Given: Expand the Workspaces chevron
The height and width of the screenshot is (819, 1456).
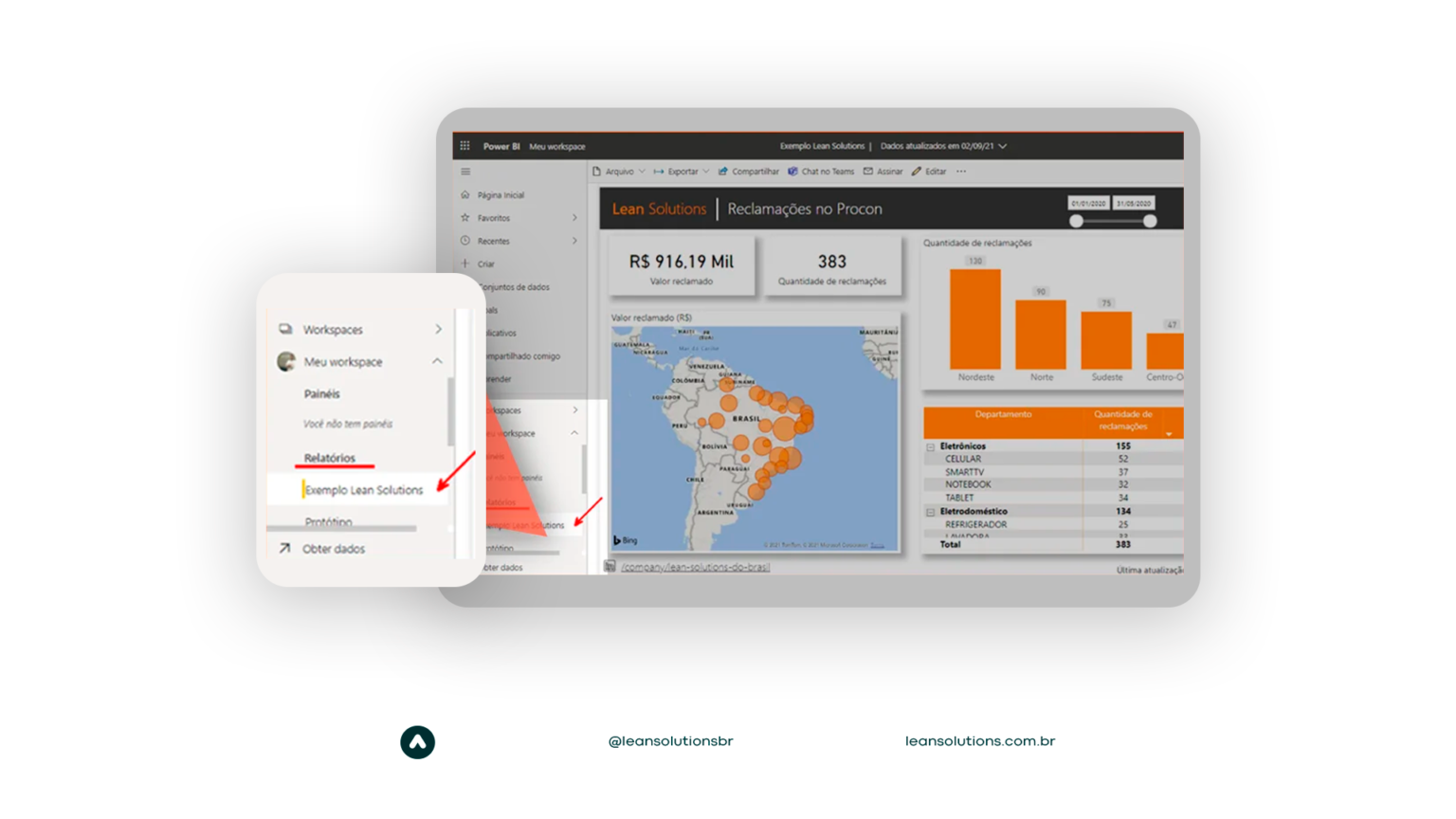Looking at the screenshot, I should pyautogui.click(x=437, y=329).
